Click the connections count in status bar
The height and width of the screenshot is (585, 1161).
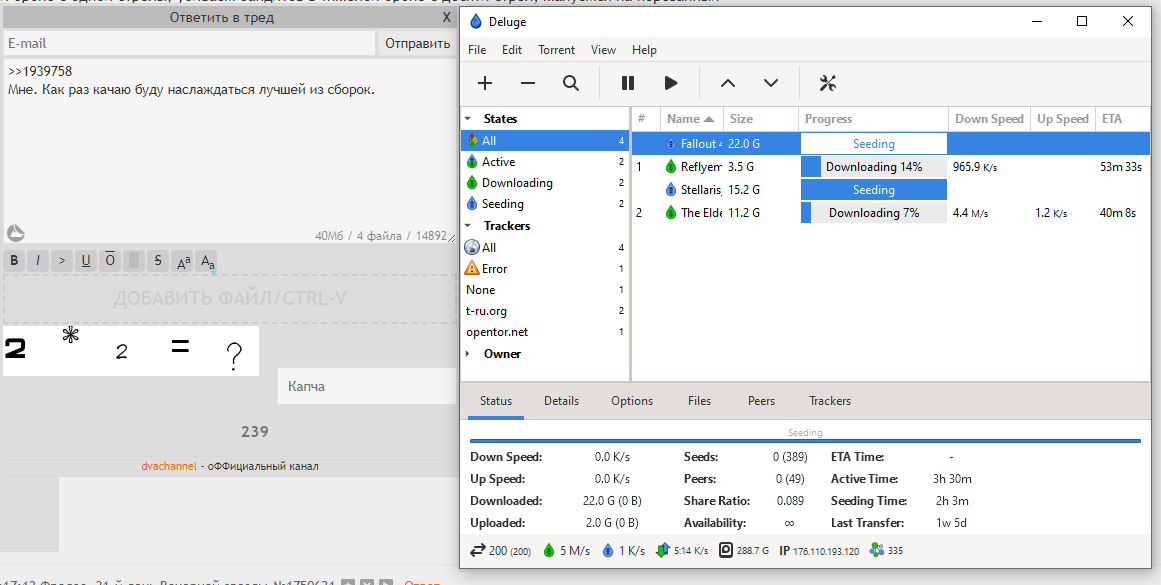(x=501, y=551)
